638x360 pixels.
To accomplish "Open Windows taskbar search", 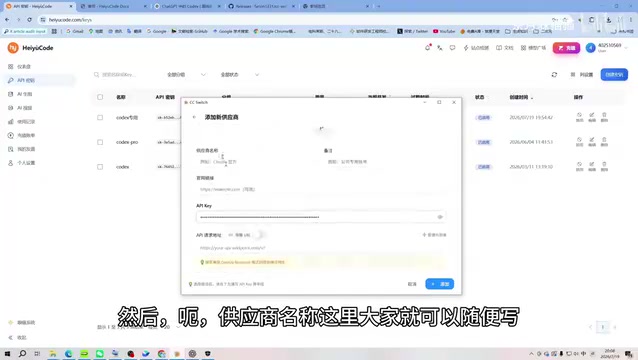I will coord(22,353).
